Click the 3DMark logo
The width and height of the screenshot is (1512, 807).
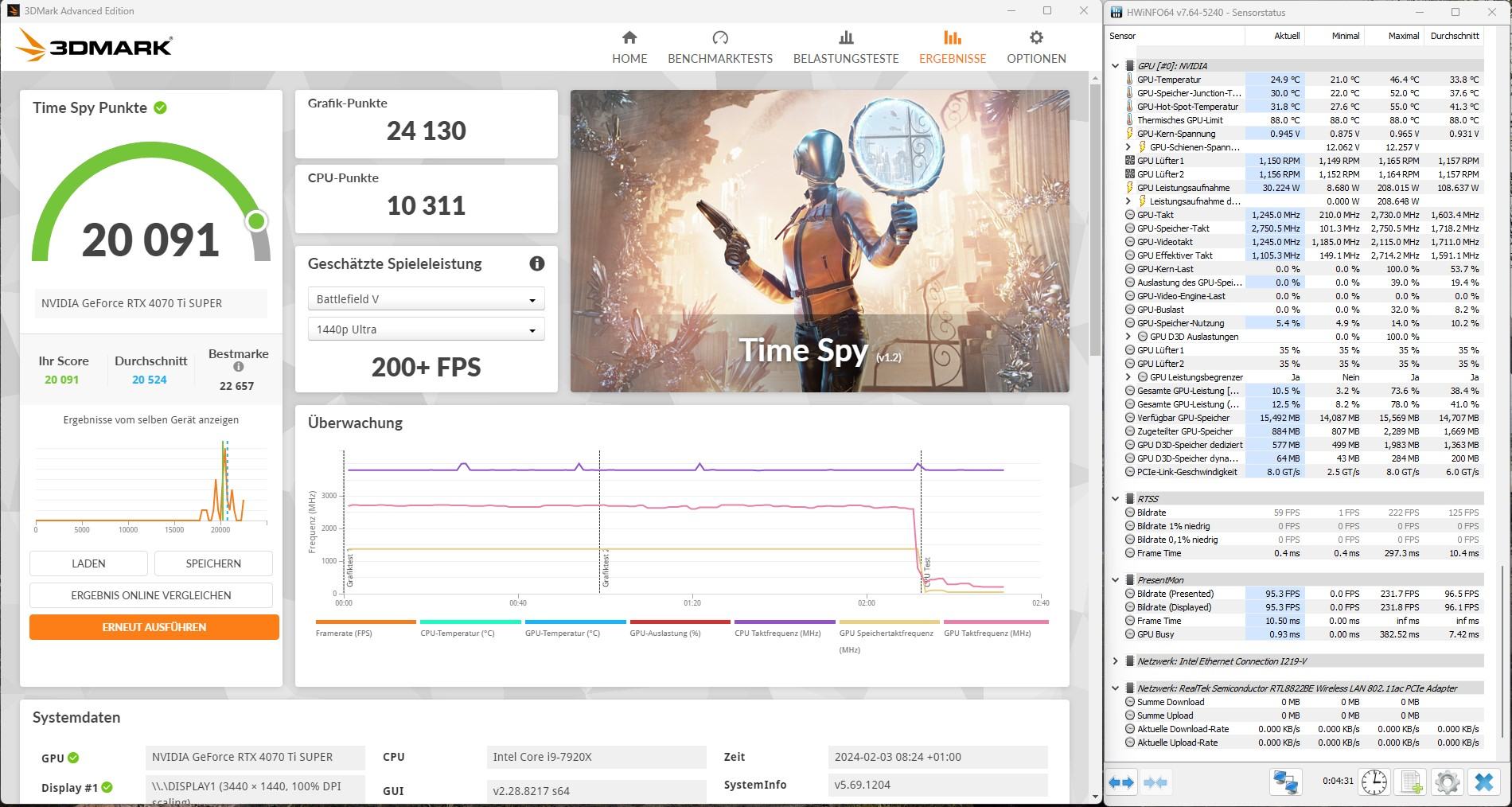coord(93,45)
